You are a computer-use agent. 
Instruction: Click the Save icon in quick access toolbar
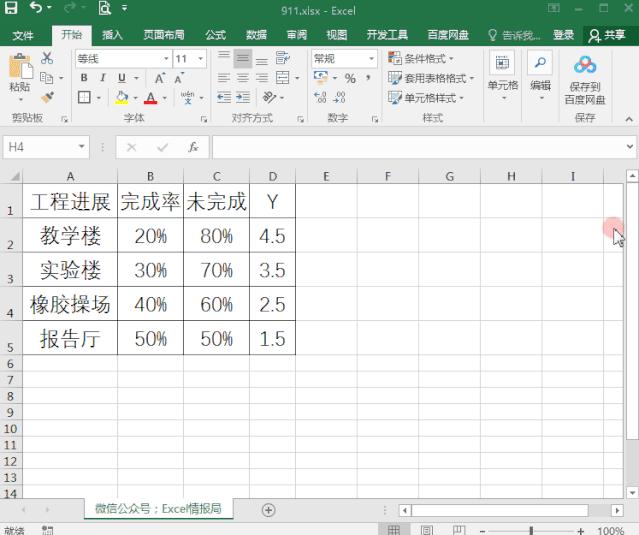pyautogui.click(x=11, y=8)
